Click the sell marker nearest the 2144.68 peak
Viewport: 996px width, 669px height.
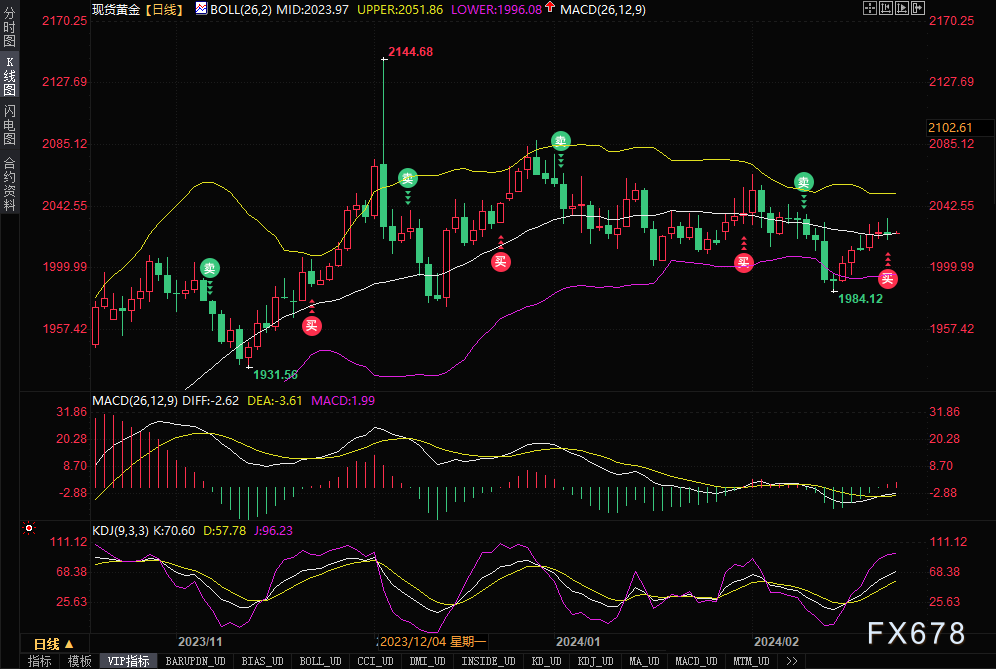[408, 178]
